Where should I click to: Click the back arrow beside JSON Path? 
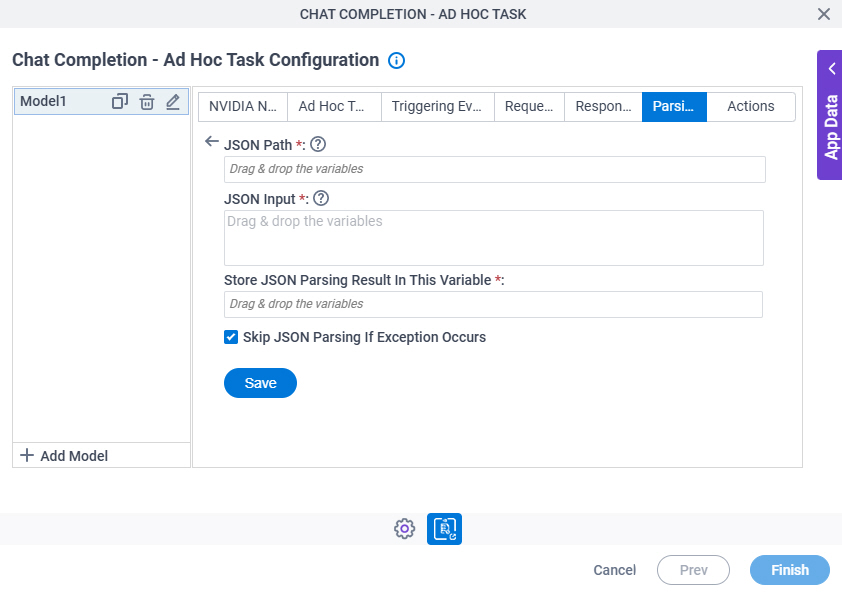coord(212,141)
